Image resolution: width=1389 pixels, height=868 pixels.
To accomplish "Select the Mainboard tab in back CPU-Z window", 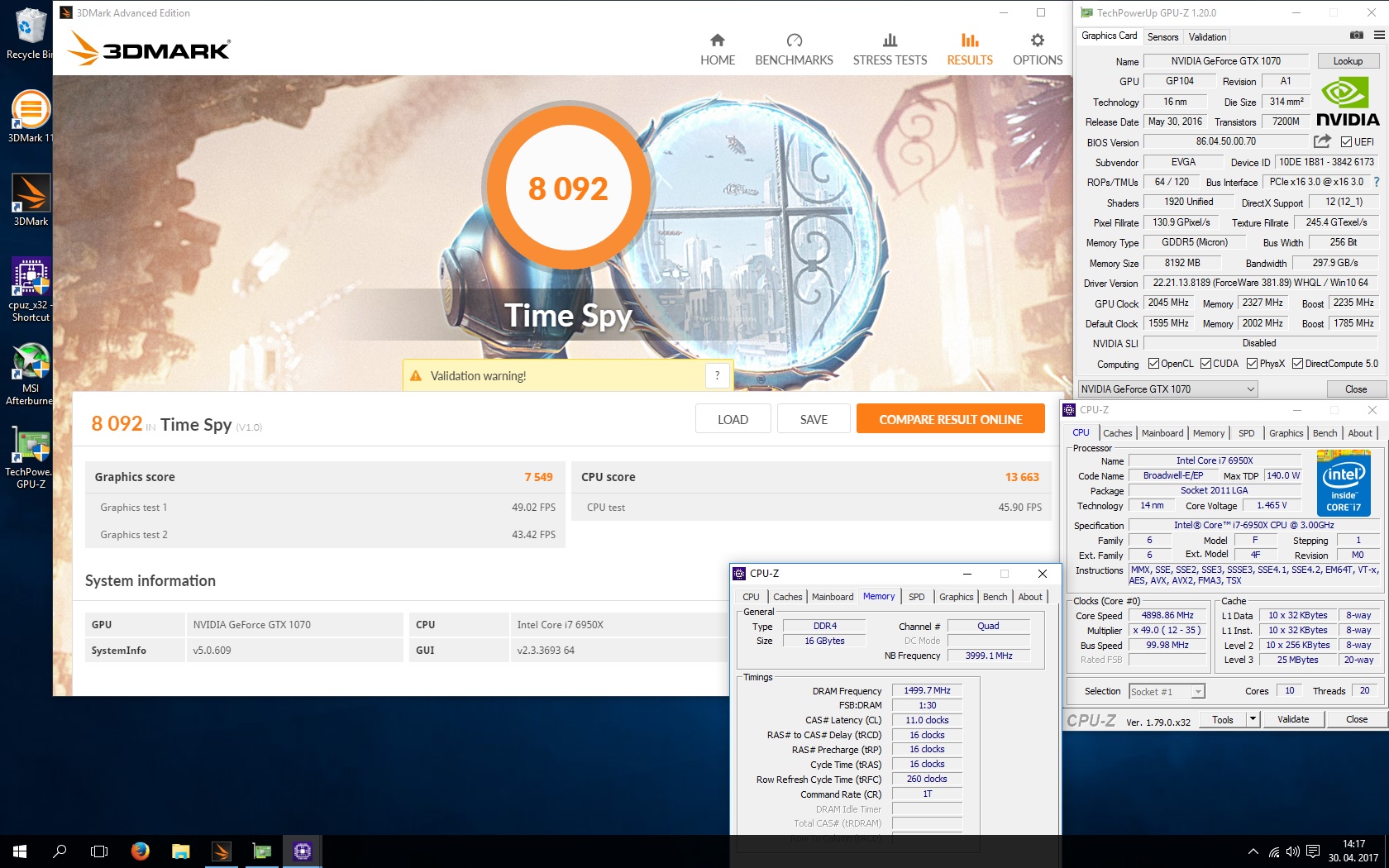I will 1162,433.
